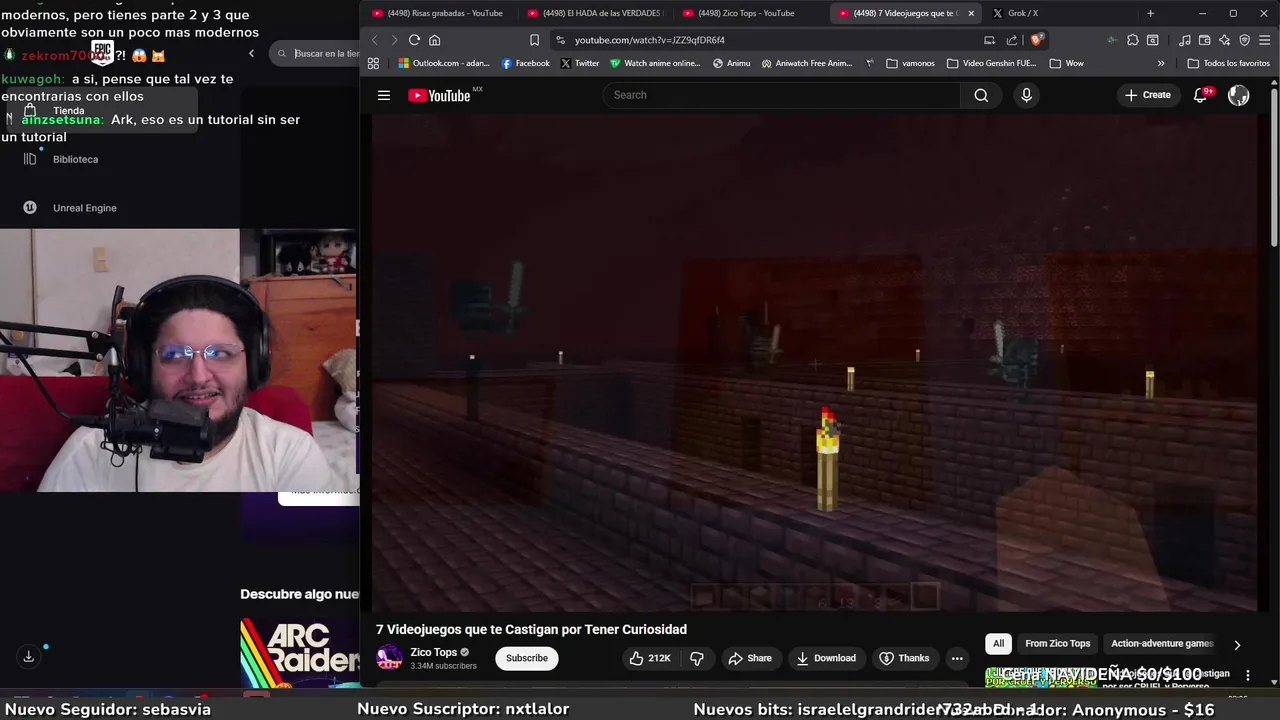Collapse Epic launcher sidebar back arrow
The width and height of the screenshot is (1280, 720).
[251, 53]
